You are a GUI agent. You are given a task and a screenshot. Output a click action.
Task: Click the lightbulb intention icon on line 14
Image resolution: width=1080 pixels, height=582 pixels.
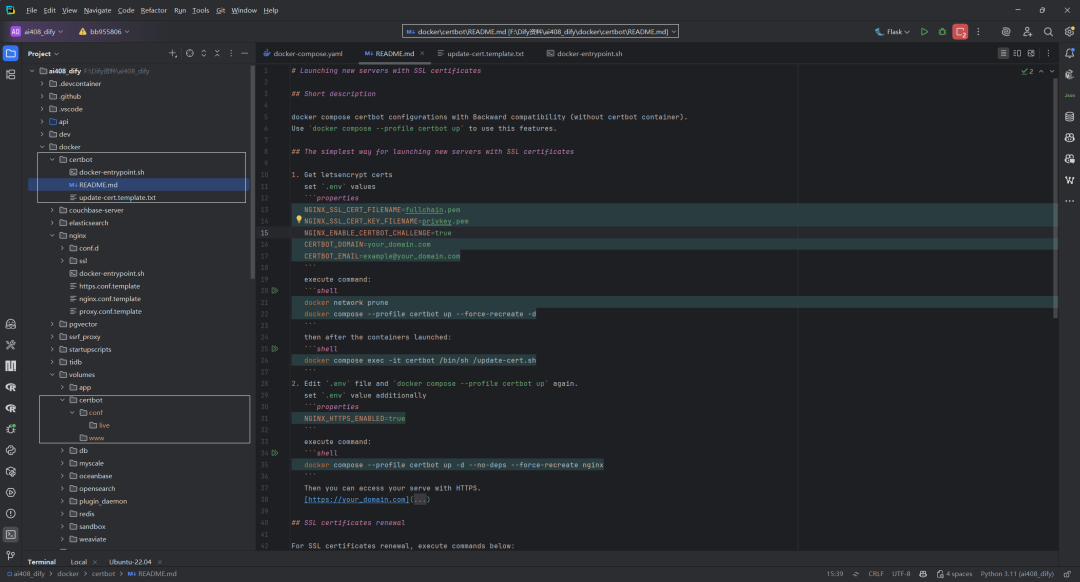[299, 219]
